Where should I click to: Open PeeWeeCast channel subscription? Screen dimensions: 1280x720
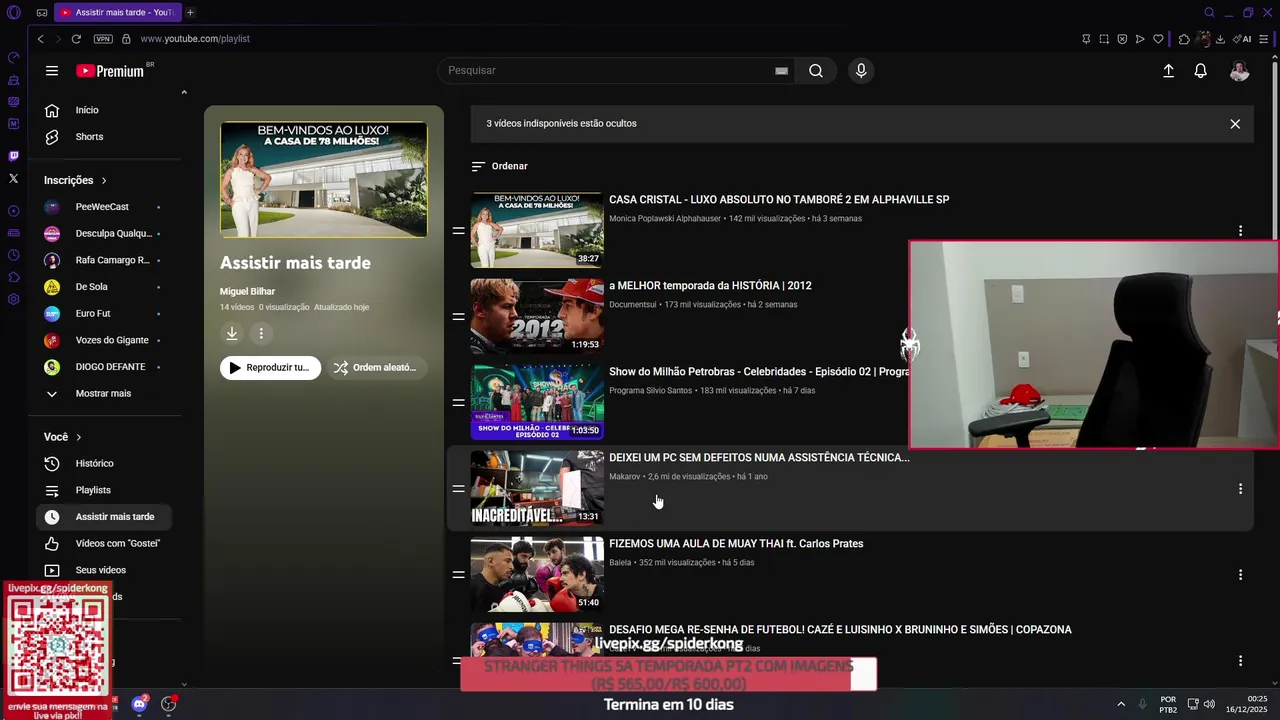[105, 207]
